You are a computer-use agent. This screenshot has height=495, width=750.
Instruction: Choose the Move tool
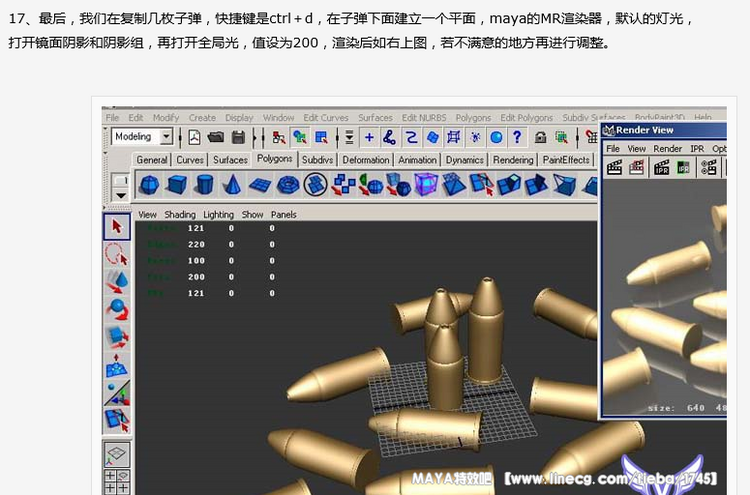point(117,281)
